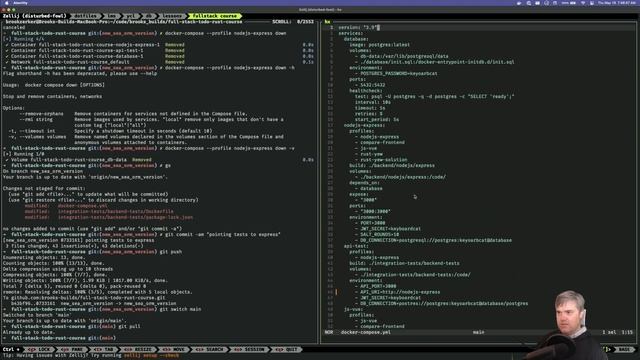640x360 pixels.
Task: Click the 'build: ./backend/nodejs/express' line
Action: [x=392, y=165]
